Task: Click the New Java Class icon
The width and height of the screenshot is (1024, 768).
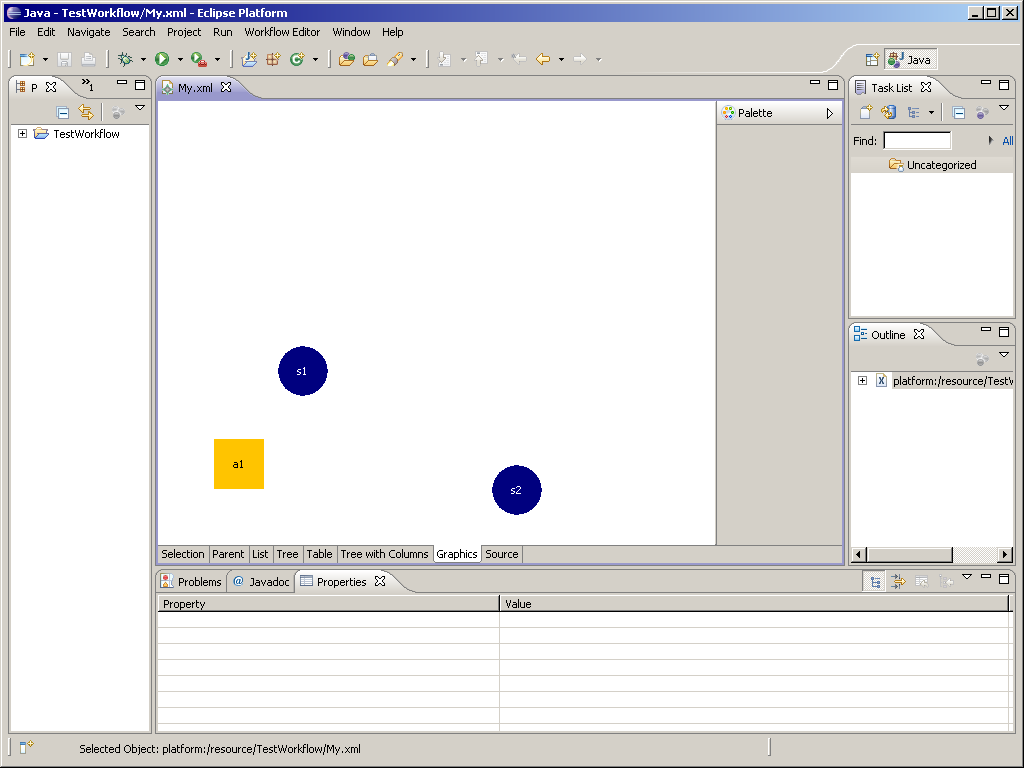Action: 296,60
